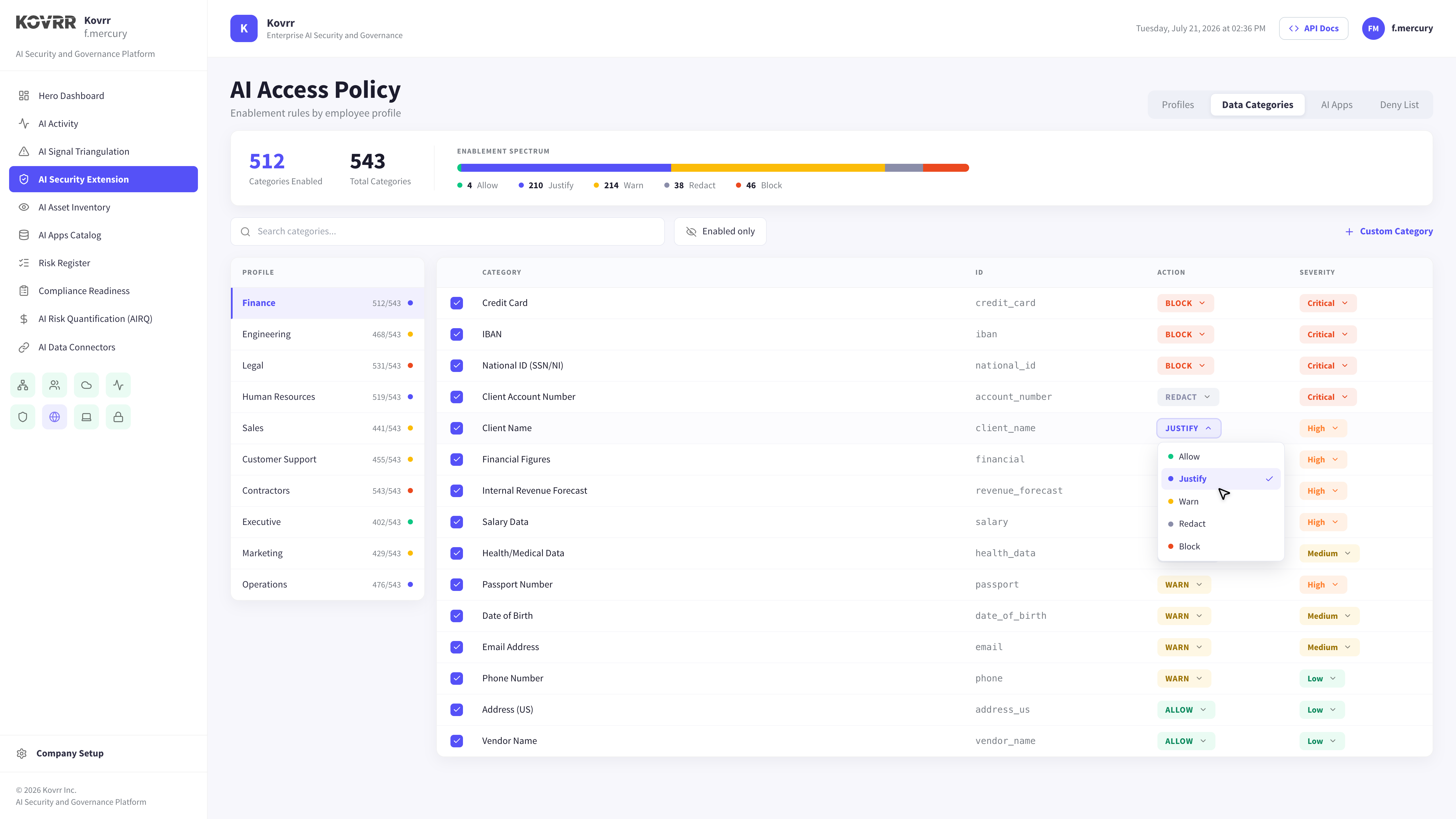Open Passport Number WARN action dropdown
Viewport: 1456px width, 819px height.
pyautogui.click(x=1184, y=584)
